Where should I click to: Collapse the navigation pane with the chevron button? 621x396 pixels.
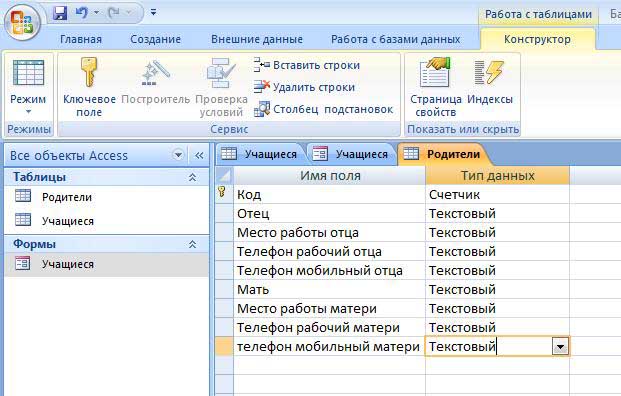[x=199, y=155]
